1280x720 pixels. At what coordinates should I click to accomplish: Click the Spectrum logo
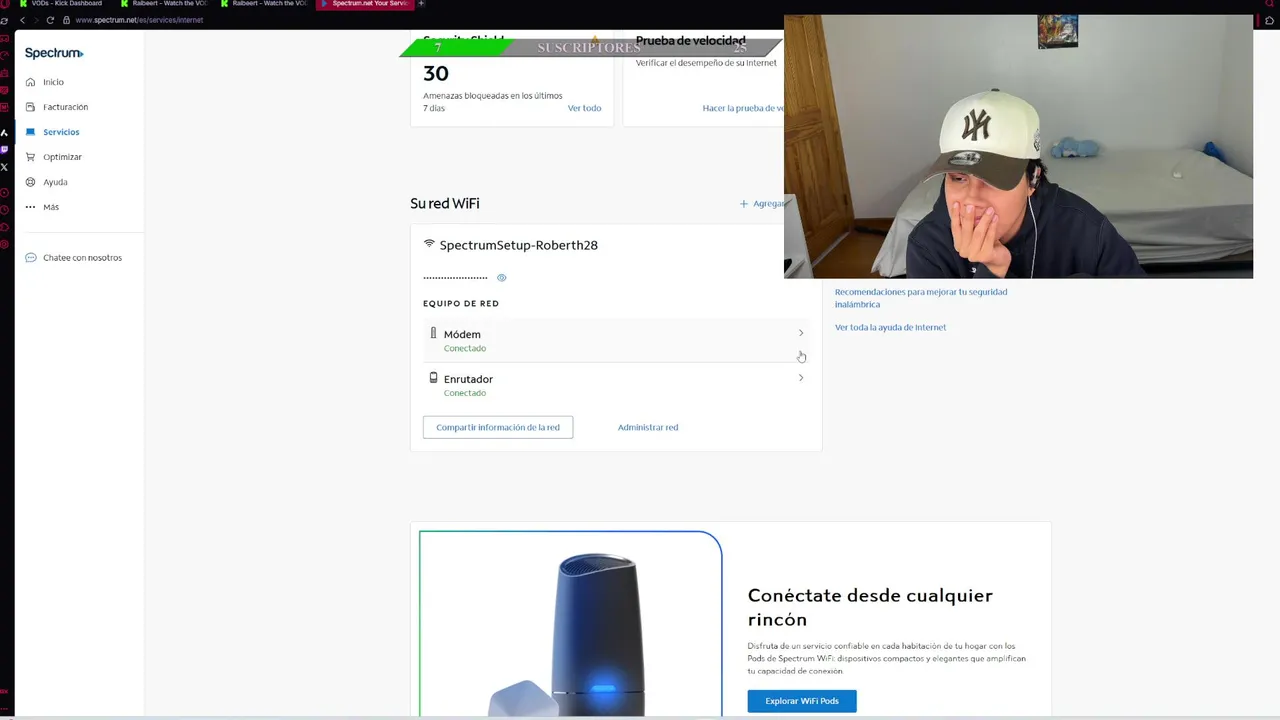[x=54, y=53]
